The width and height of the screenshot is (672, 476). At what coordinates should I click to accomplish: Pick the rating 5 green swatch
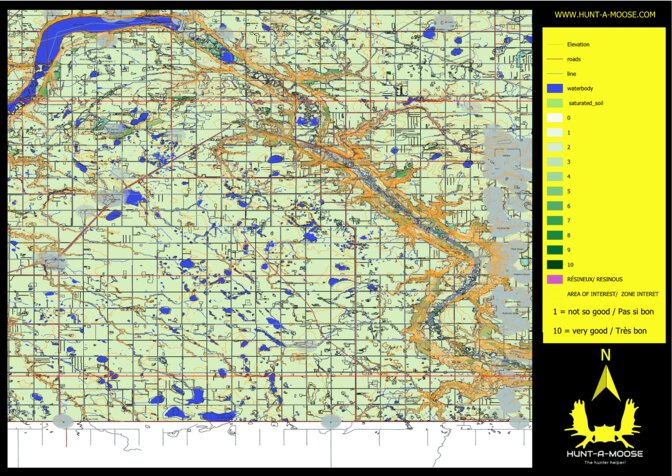pos(553,190)
